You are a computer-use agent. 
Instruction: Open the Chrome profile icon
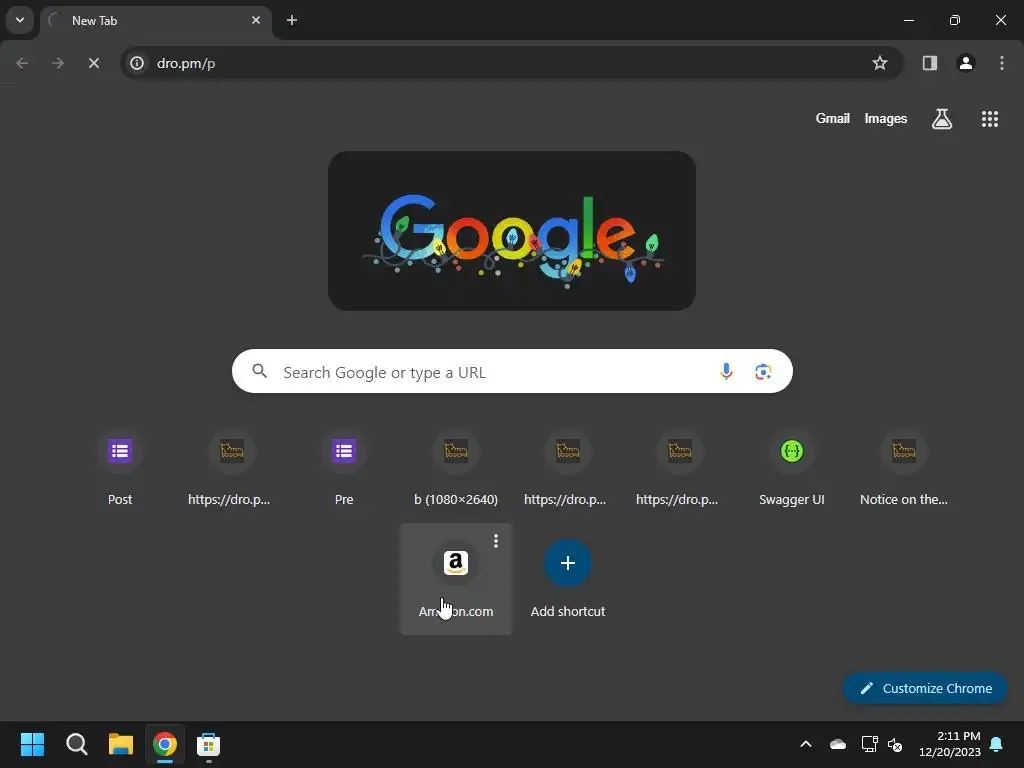click(966, 63)
